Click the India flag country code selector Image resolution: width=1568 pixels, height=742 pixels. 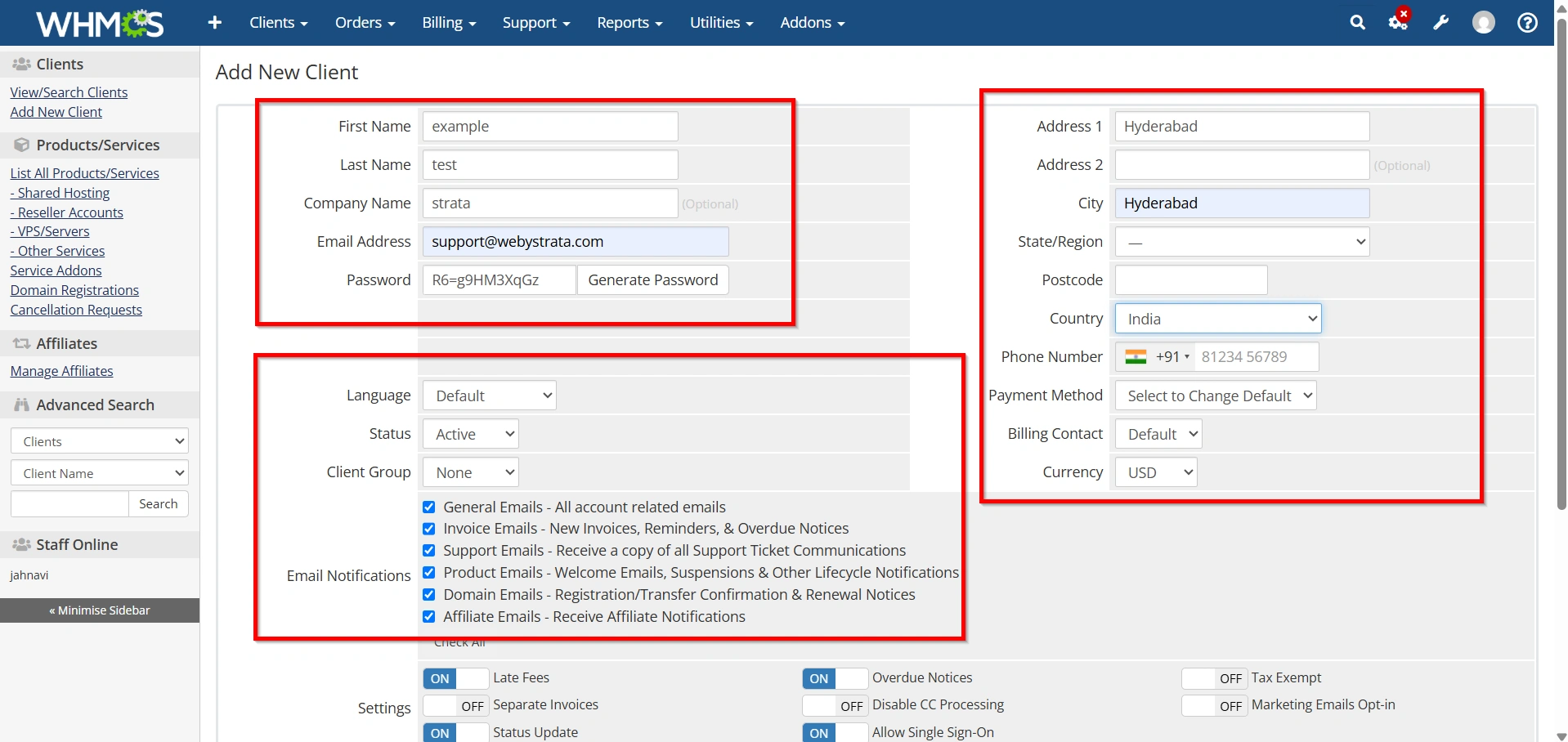point(1156,357)
